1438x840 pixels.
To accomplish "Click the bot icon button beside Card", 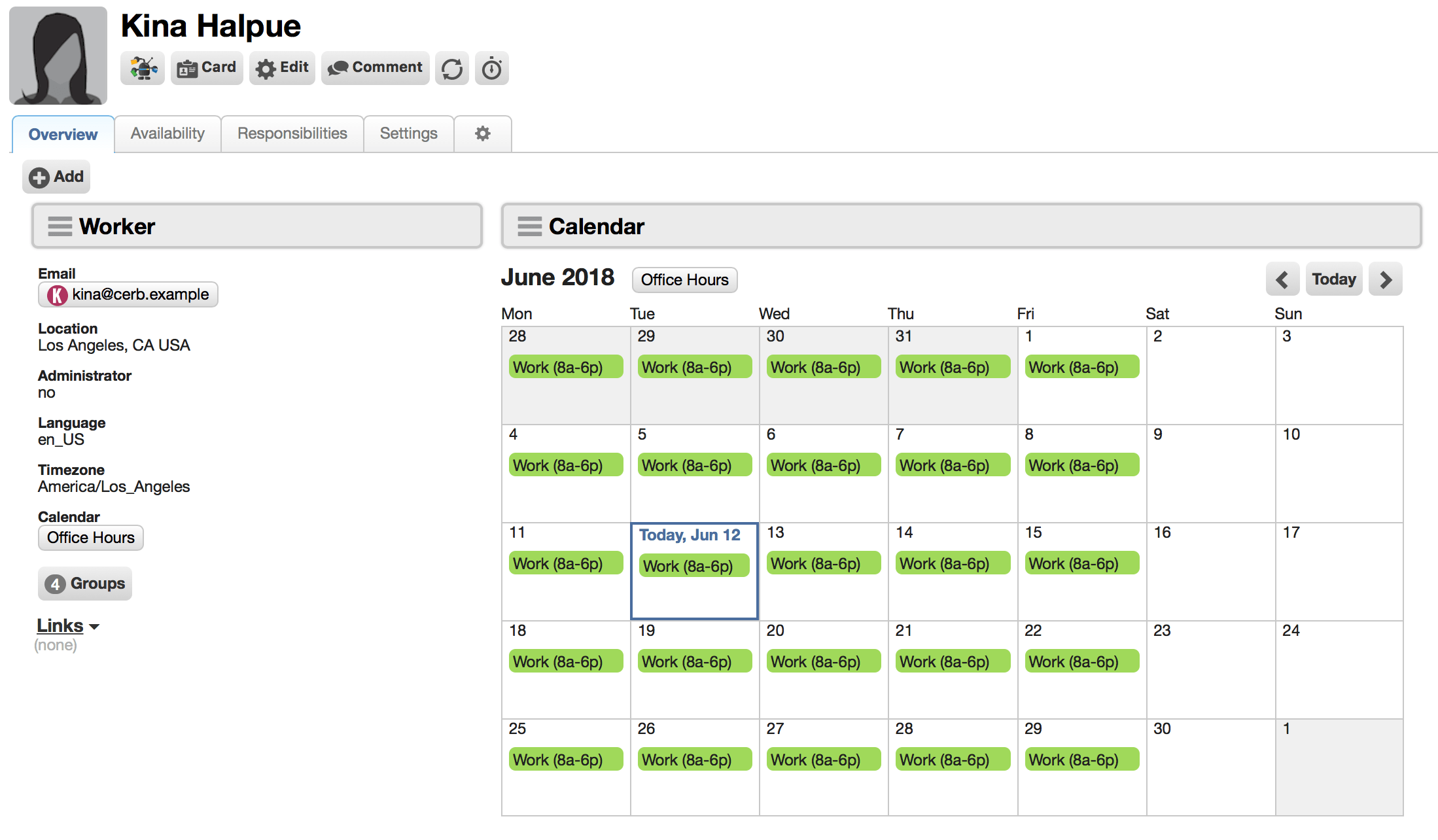I will (143, 68).
